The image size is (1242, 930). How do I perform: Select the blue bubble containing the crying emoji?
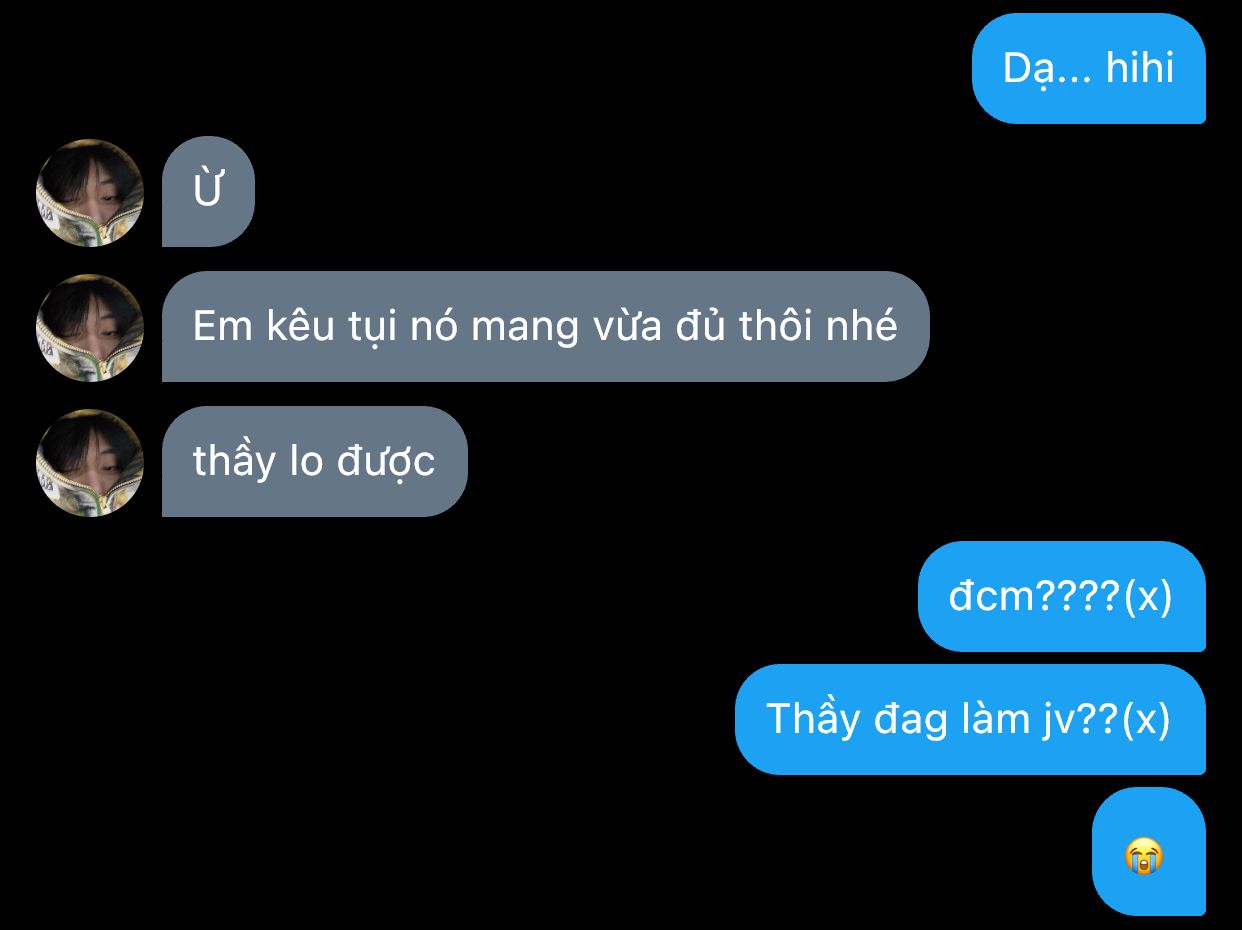(x=1148, y=851)
